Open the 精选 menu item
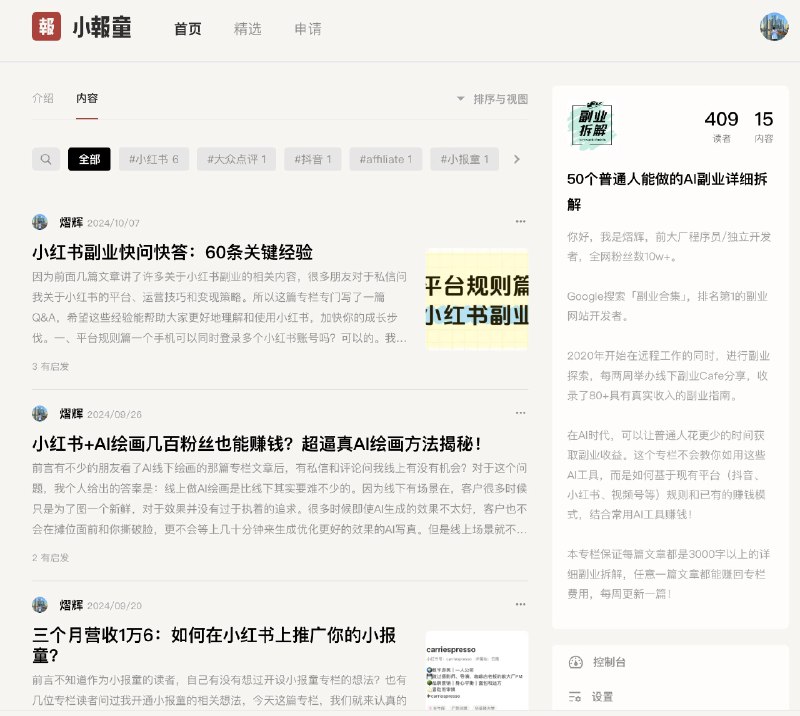Screen dimensions: 800x716 click(246, 29)
